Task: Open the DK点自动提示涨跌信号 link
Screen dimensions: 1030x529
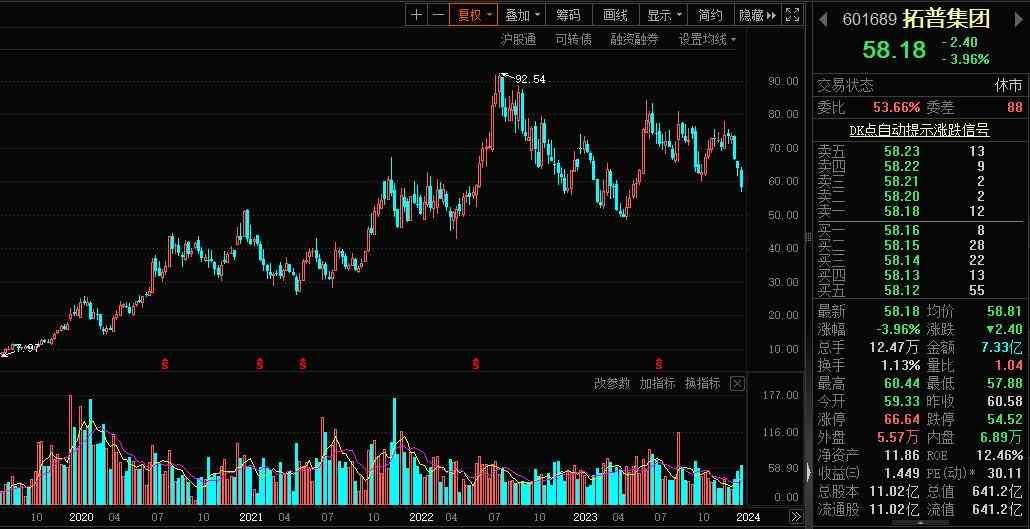Action: pyautogui.click(x=919, y=130)
